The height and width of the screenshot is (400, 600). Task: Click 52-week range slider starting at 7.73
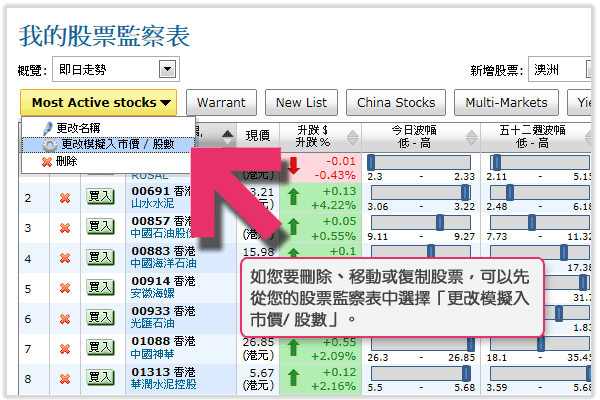pos(540,222)
